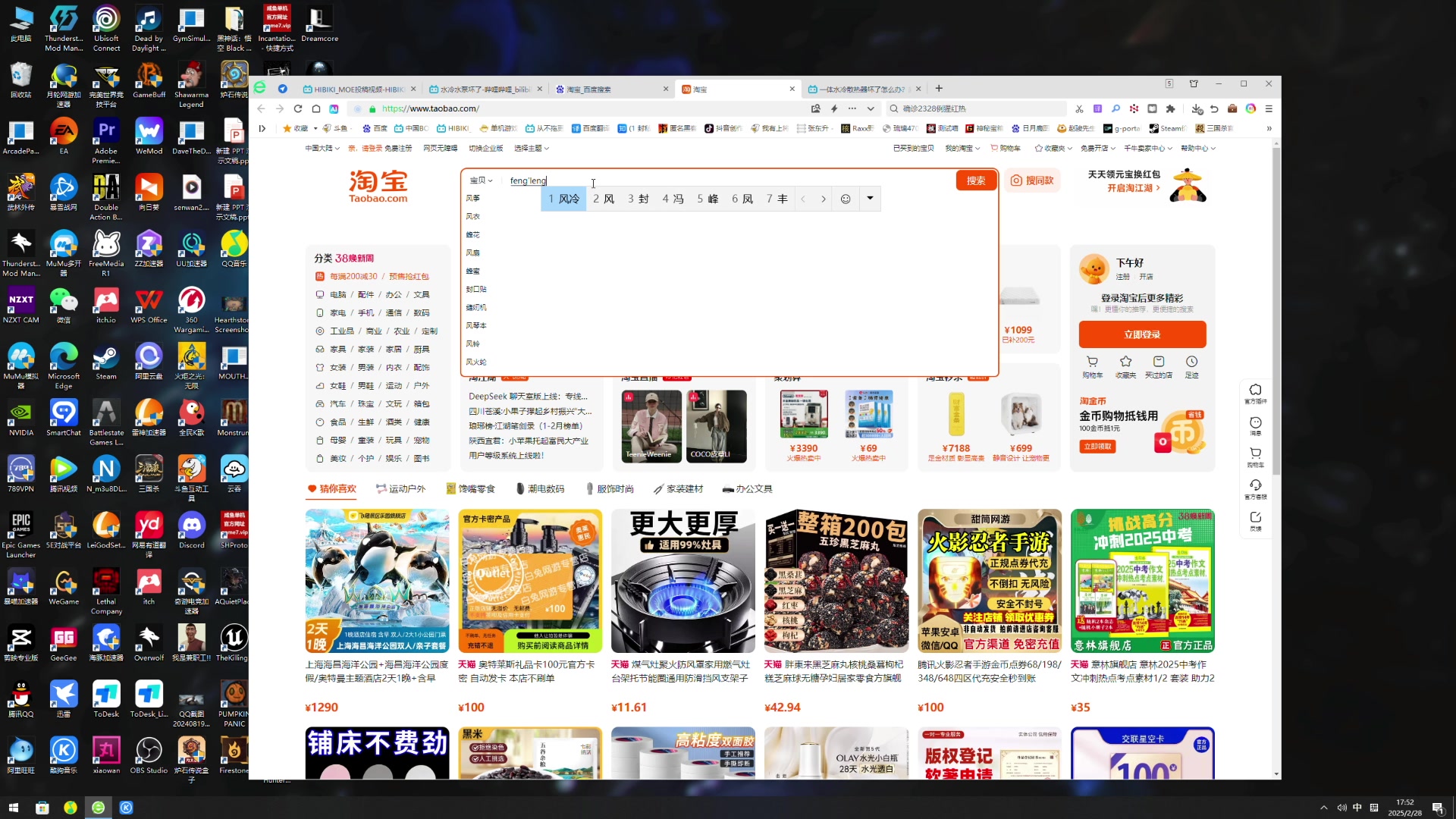
Task: Click the 立即领取 gold coin button
Action: [1097, 447]
